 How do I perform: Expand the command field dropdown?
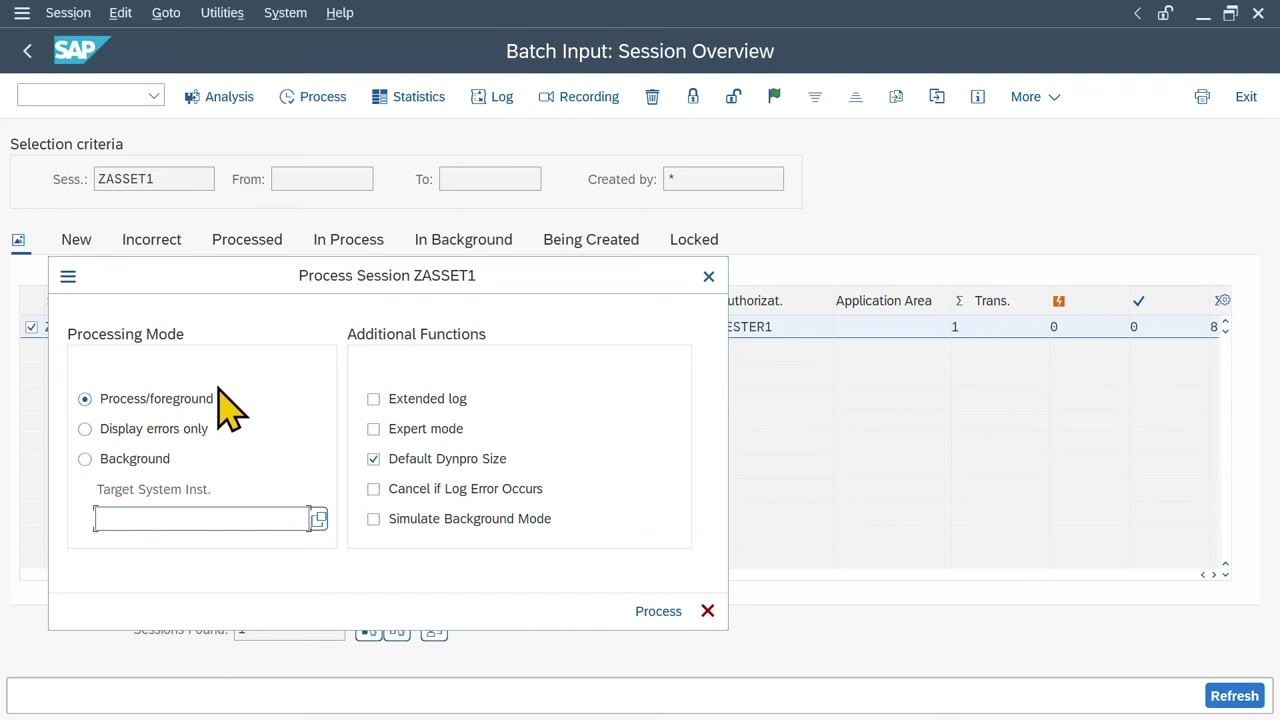(154, 96)
